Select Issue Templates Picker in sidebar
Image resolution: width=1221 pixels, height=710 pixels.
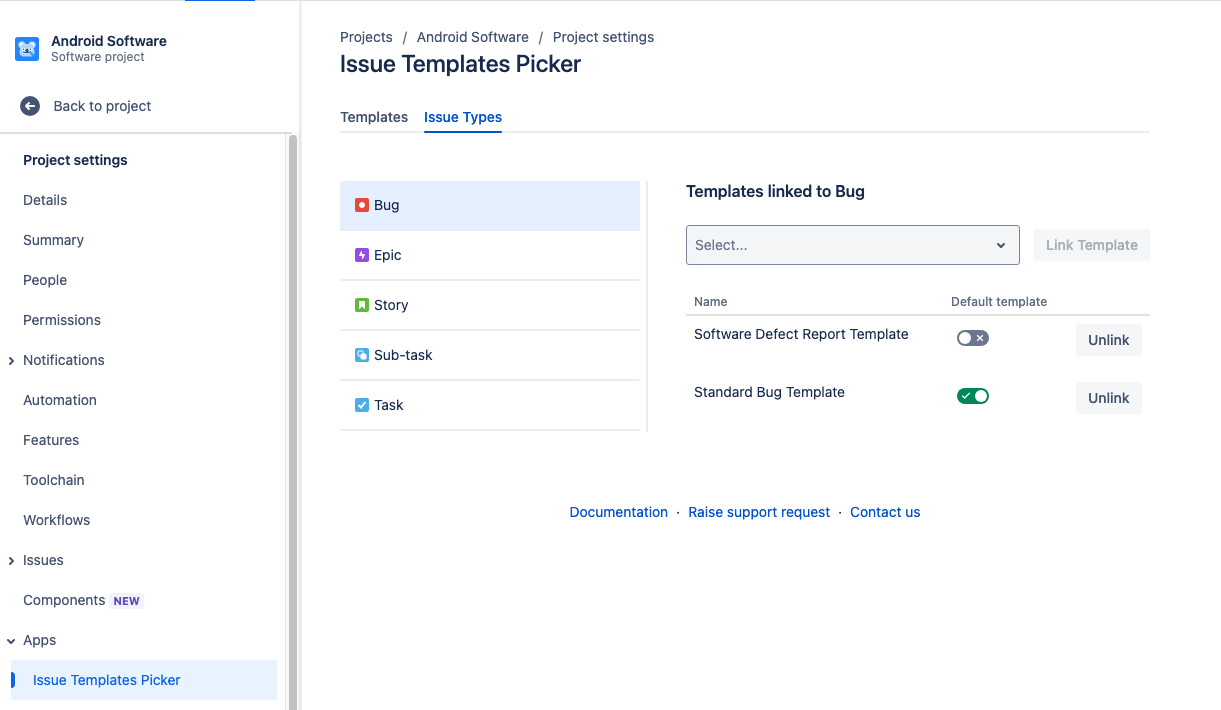click(x=144, y=680)
